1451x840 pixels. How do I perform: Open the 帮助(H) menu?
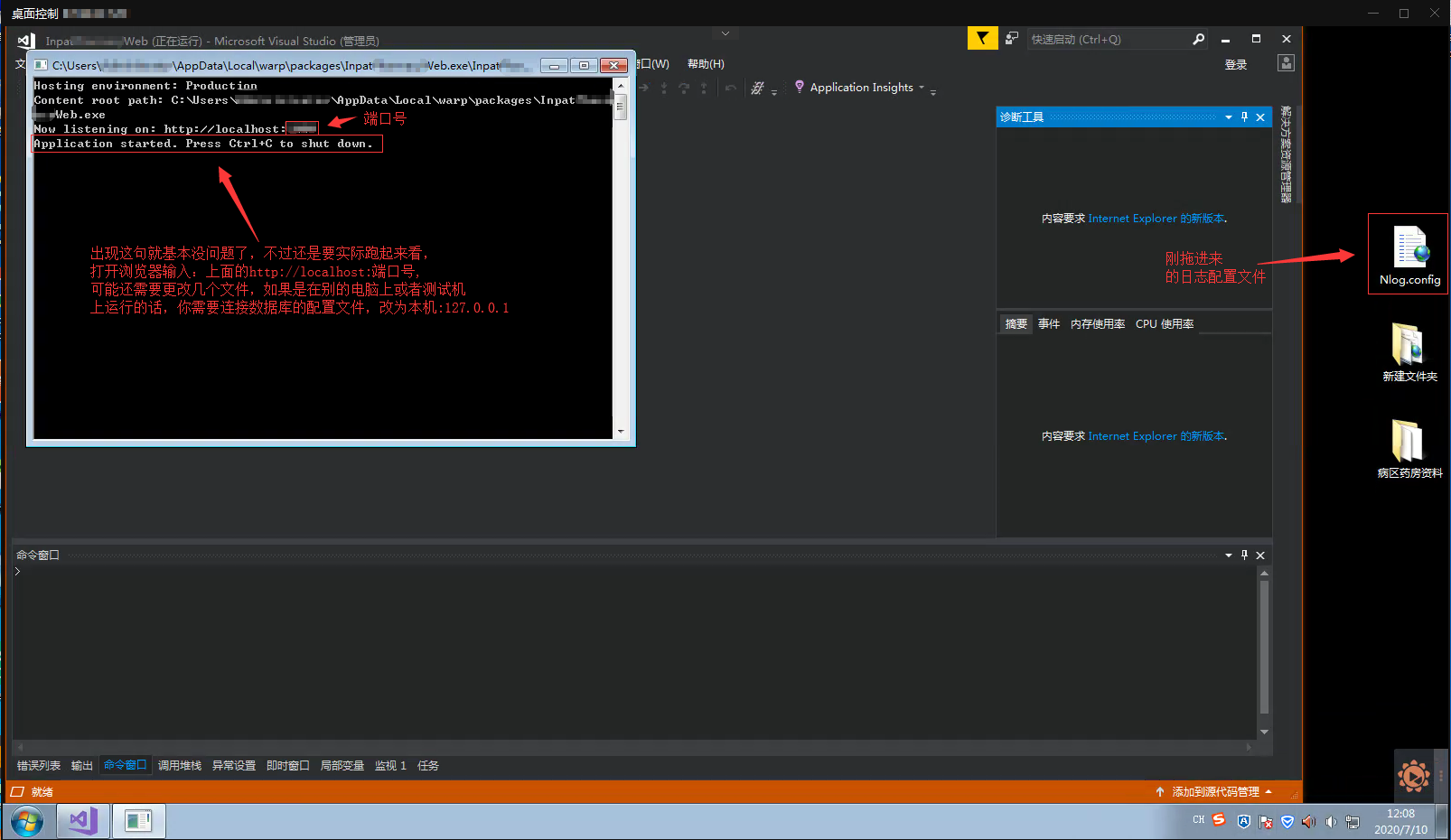(x=706, y=63)
